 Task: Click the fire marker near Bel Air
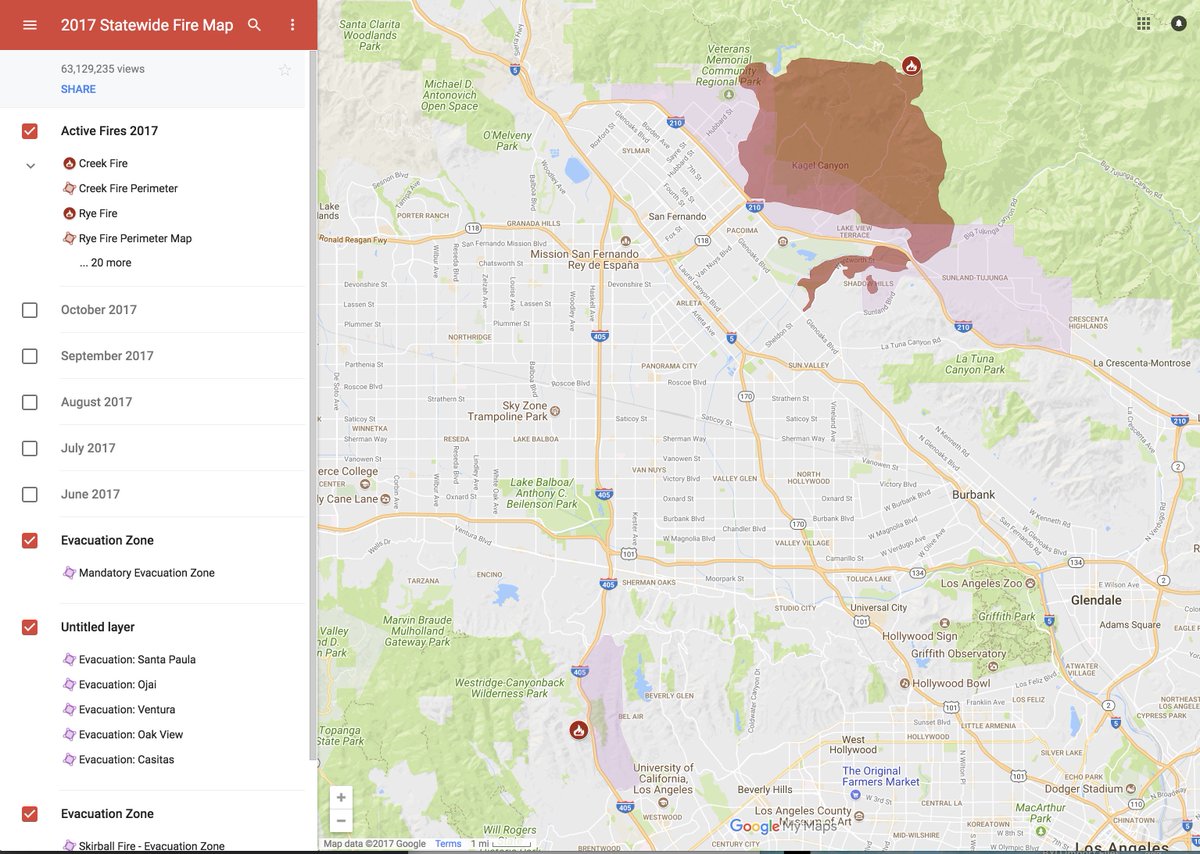tap(578, 731)
